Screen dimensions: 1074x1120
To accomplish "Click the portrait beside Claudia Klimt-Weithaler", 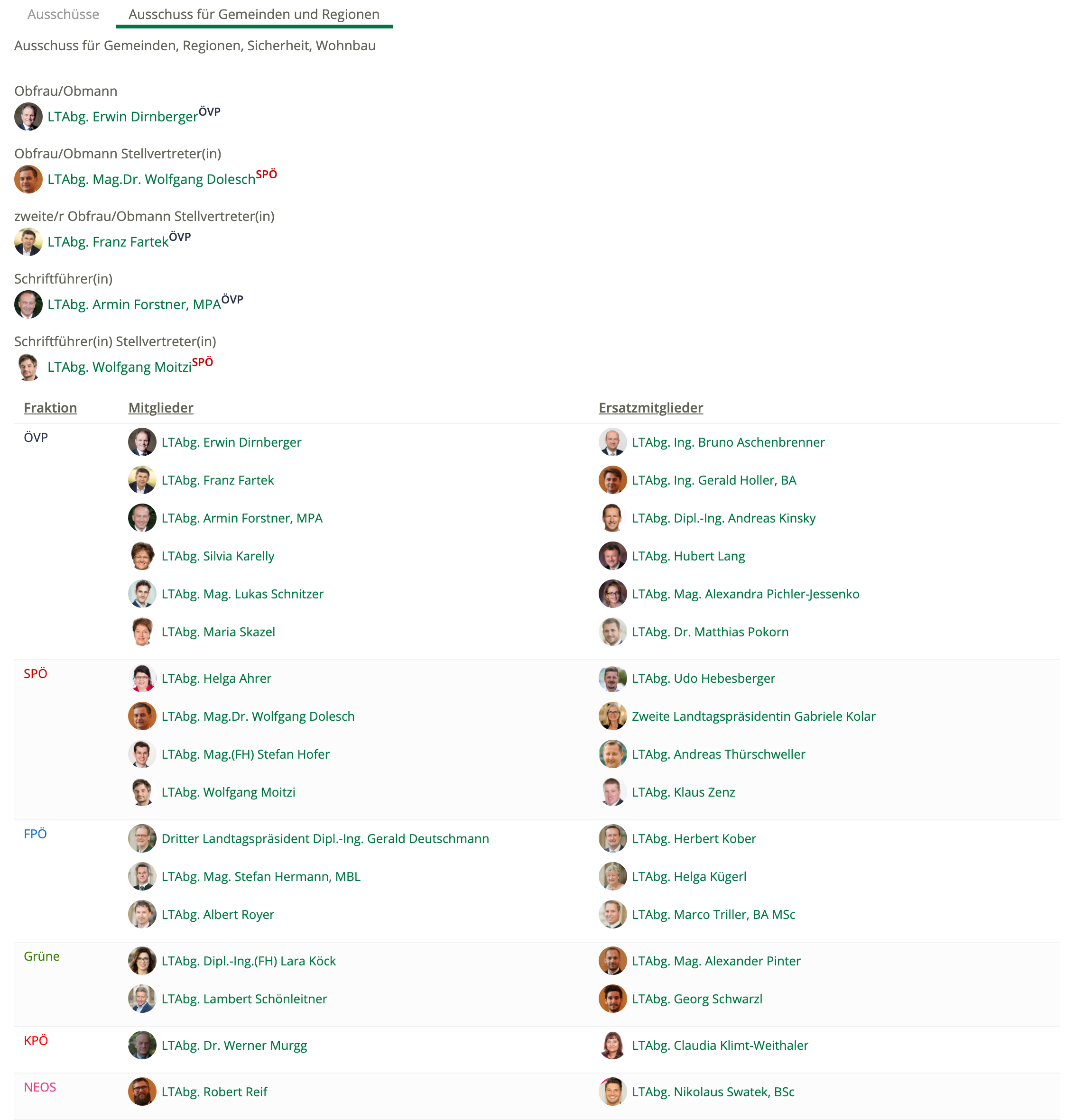I will click(613, 1045).
